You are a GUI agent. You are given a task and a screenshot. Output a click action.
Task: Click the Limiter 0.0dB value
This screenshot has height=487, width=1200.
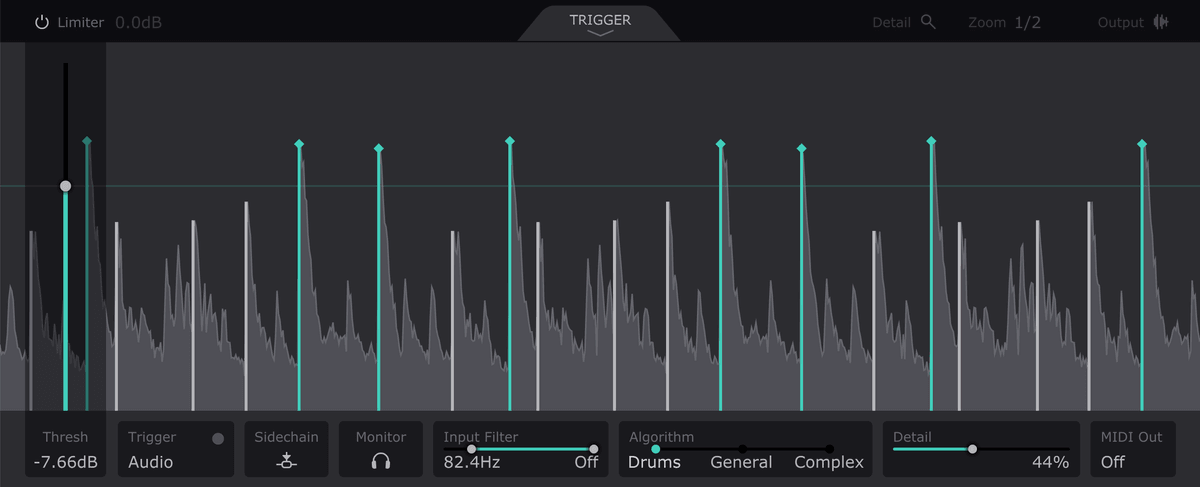pyautogui.click(x=138, y=22)
